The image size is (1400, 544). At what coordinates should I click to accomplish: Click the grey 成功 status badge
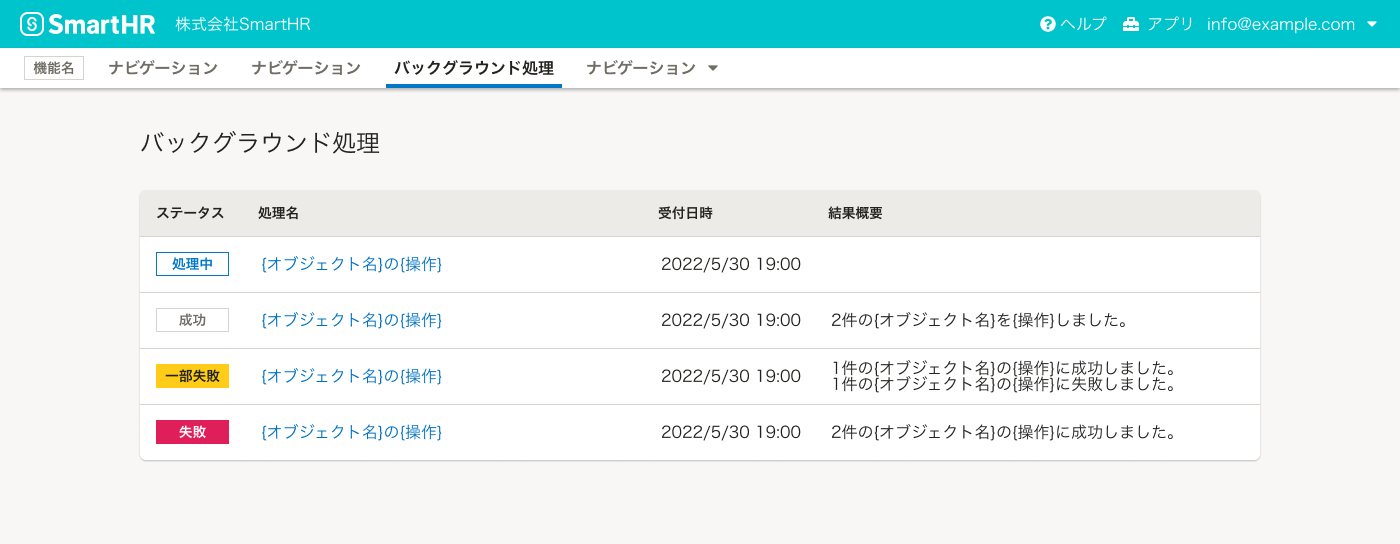click(x=192, y=320)
